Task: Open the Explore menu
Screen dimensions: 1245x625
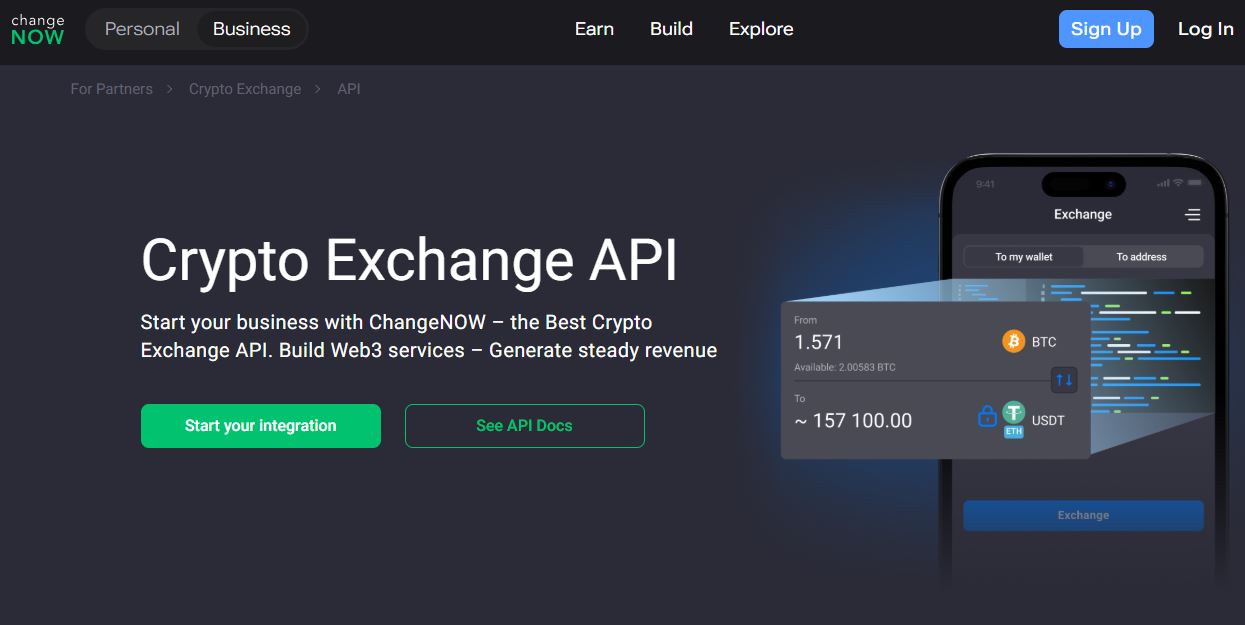Action: click(x=761, y=29)
